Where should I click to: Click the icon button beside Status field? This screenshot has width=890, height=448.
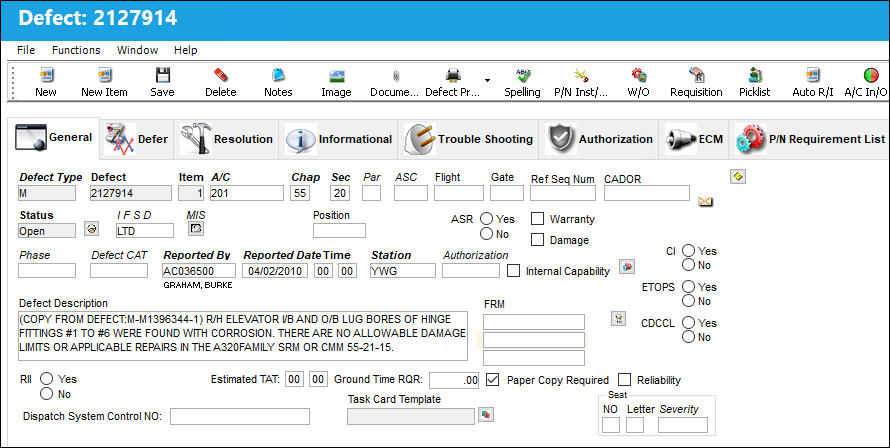point(91,229)
